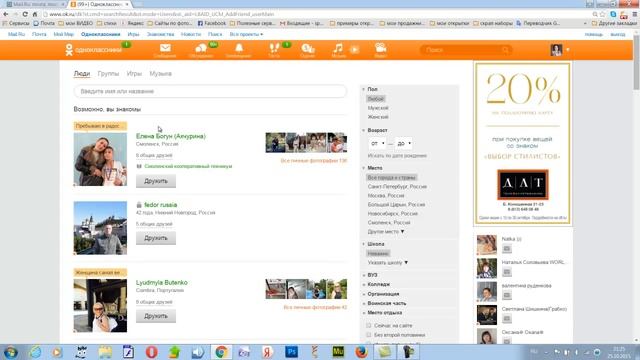Expand the Воинская часть filter section
The width and height of the screenshot is (640, 360).
tap(386, 303)
